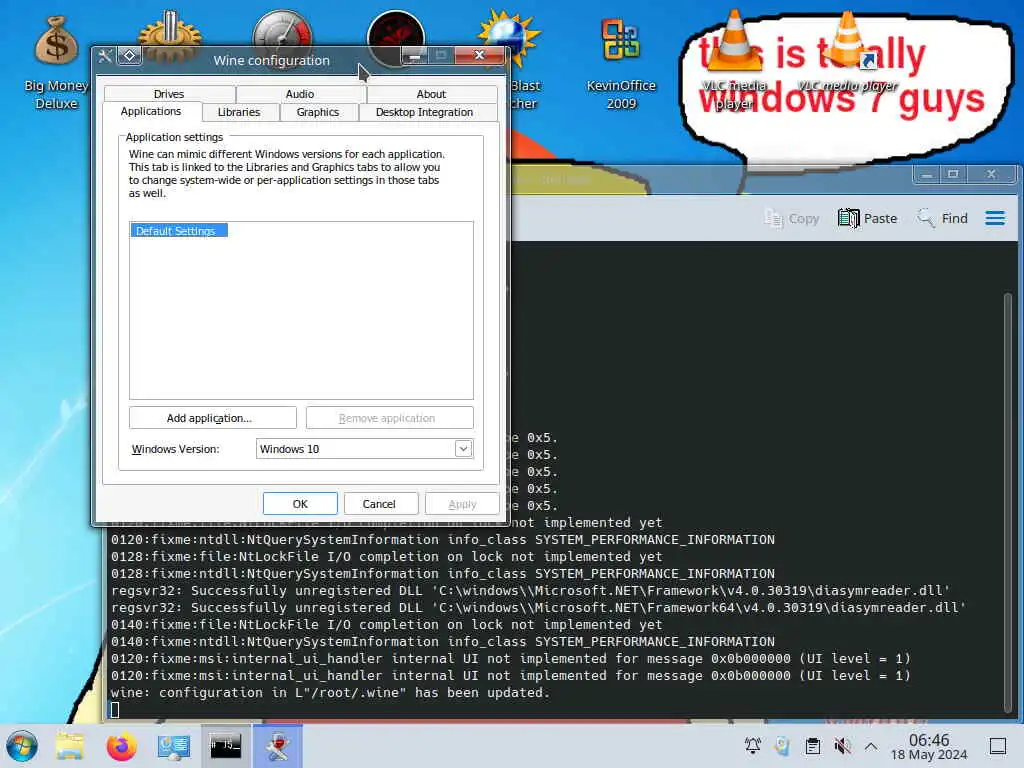Open the system settings taskbar icon

[173, 746]
